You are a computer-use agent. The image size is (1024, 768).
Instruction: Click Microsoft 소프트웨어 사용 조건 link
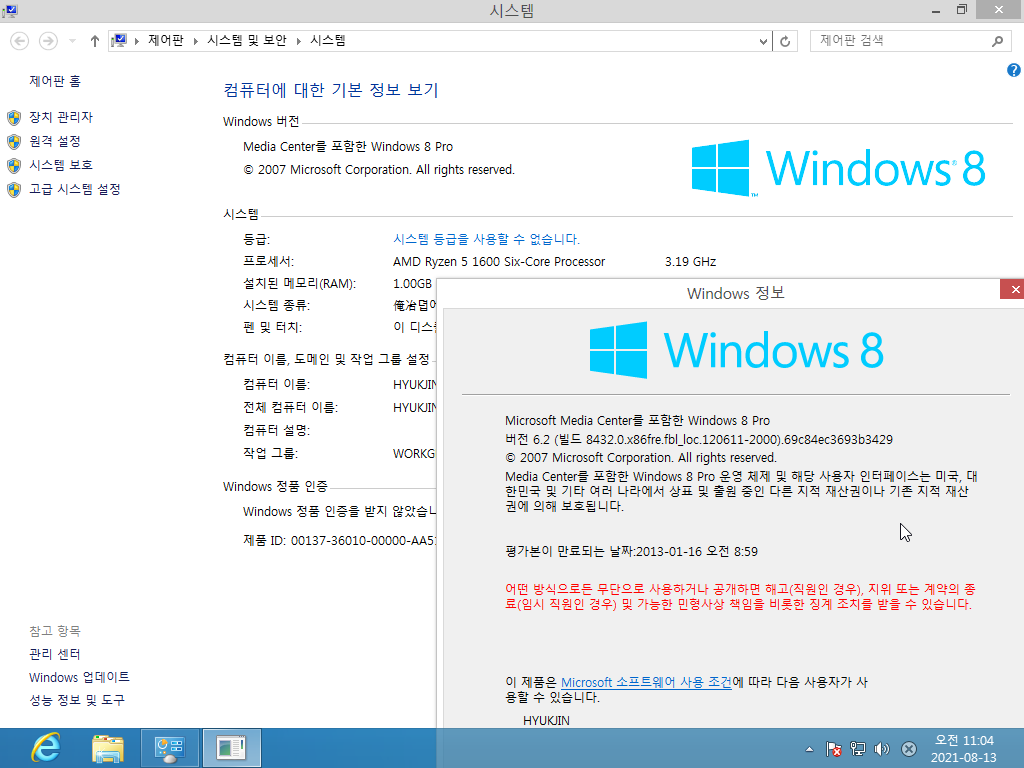point(646,682)
